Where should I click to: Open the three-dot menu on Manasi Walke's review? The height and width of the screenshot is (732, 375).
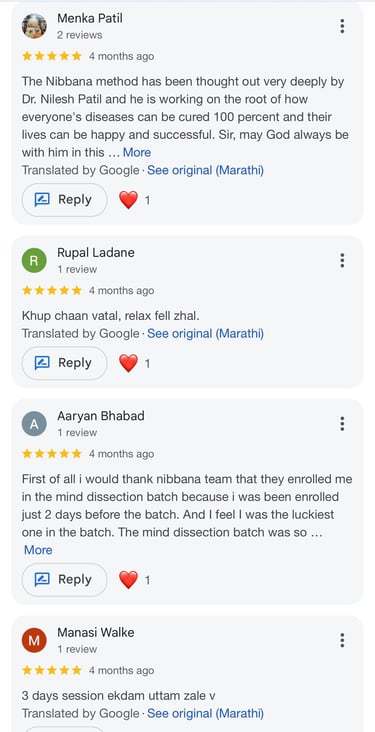click(342, 640)
